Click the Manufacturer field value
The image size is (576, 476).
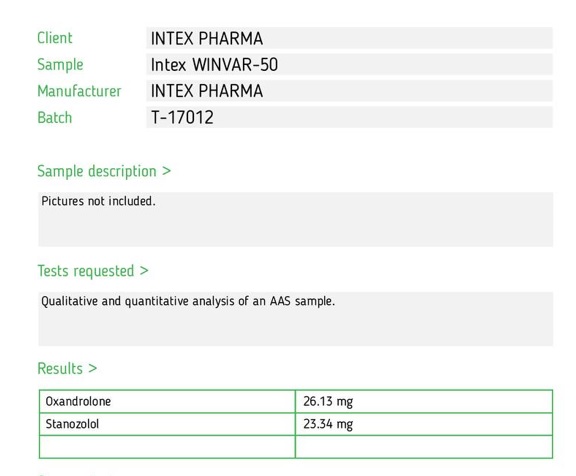tap(349, 91)
